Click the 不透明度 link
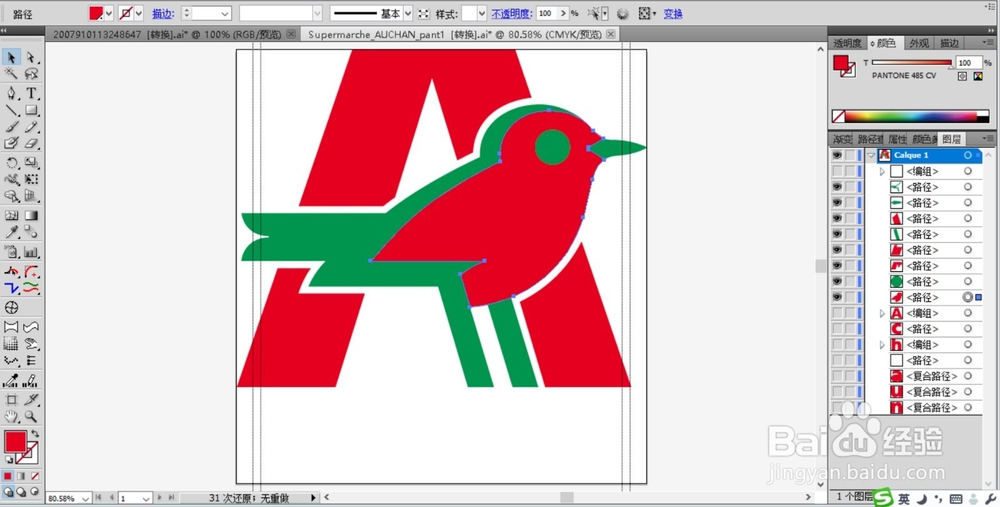Viewport: 1000px width, 507px height. [x=511, y=13]
